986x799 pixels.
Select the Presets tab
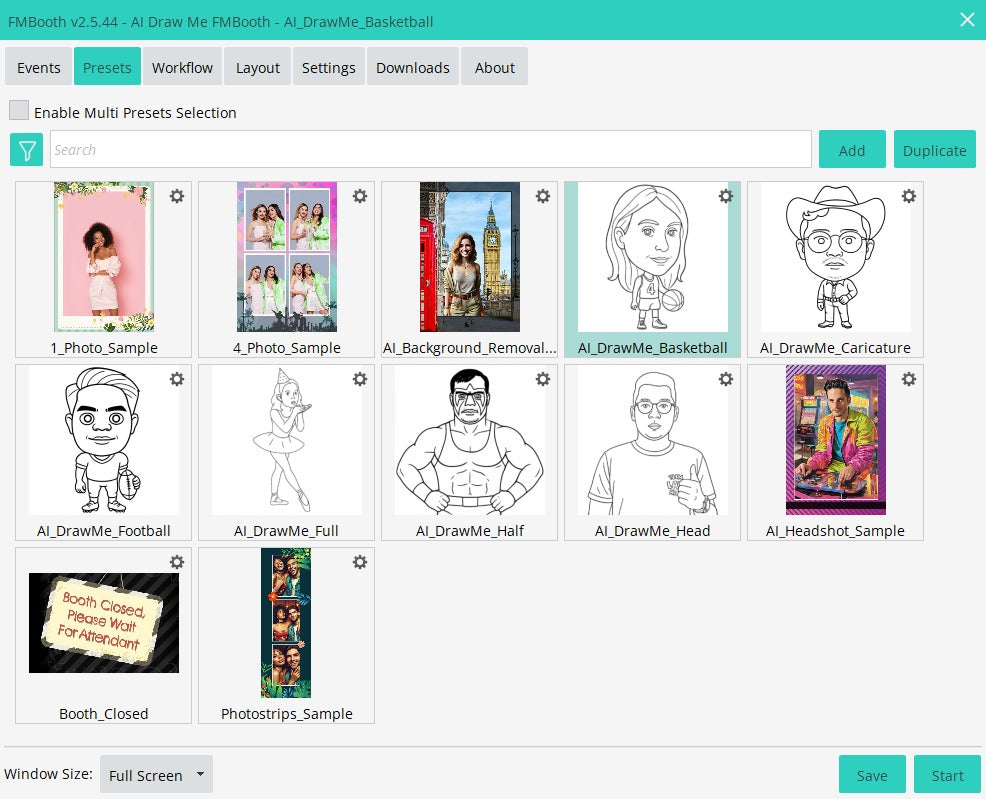tap(107, 67)
